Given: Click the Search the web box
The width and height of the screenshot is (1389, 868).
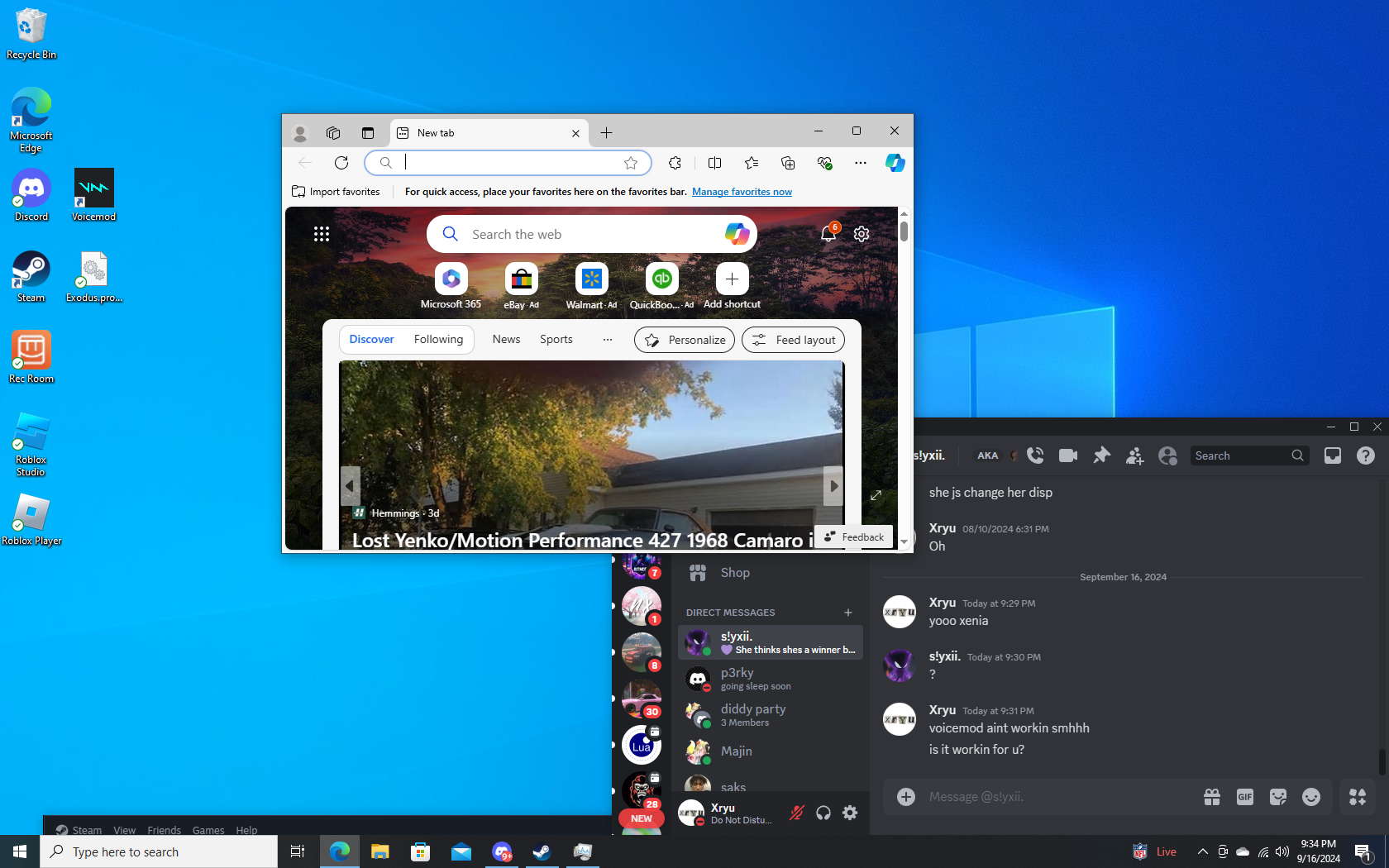Looking at the screenshot, I should (592, 234).
